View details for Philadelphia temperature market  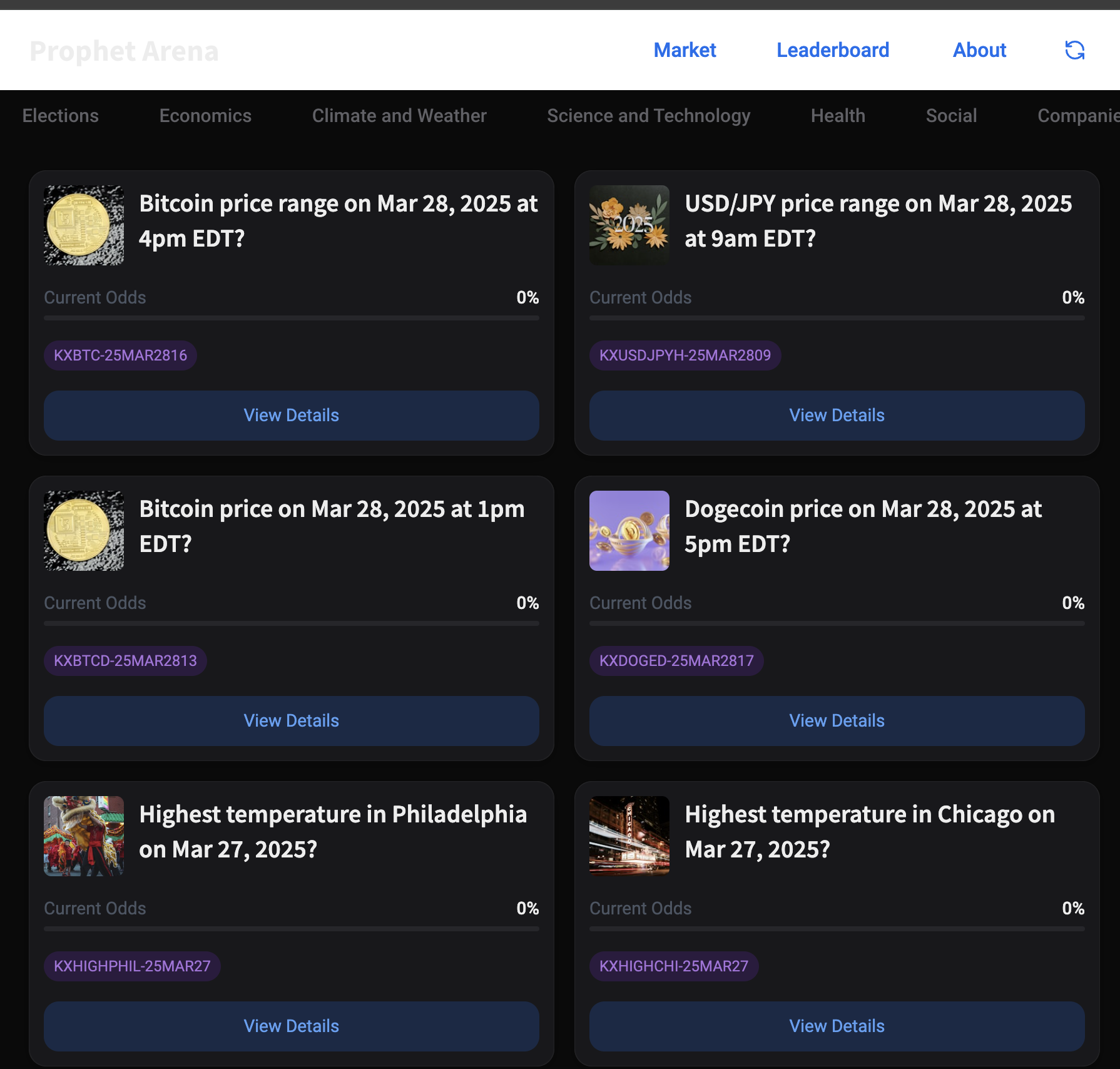pyautogui.click(x=292, y=1026)
